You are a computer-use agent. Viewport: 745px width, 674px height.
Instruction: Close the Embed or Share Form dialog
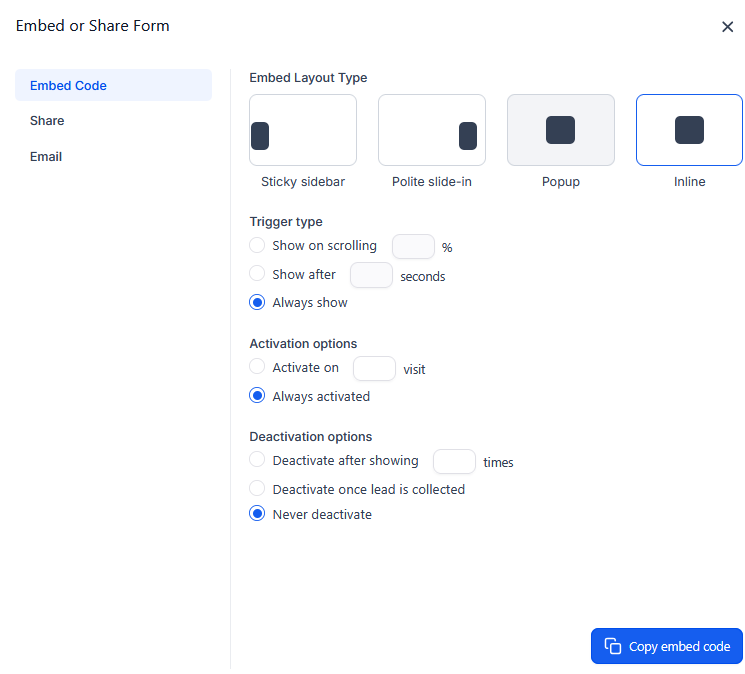[x=727, y=27]
